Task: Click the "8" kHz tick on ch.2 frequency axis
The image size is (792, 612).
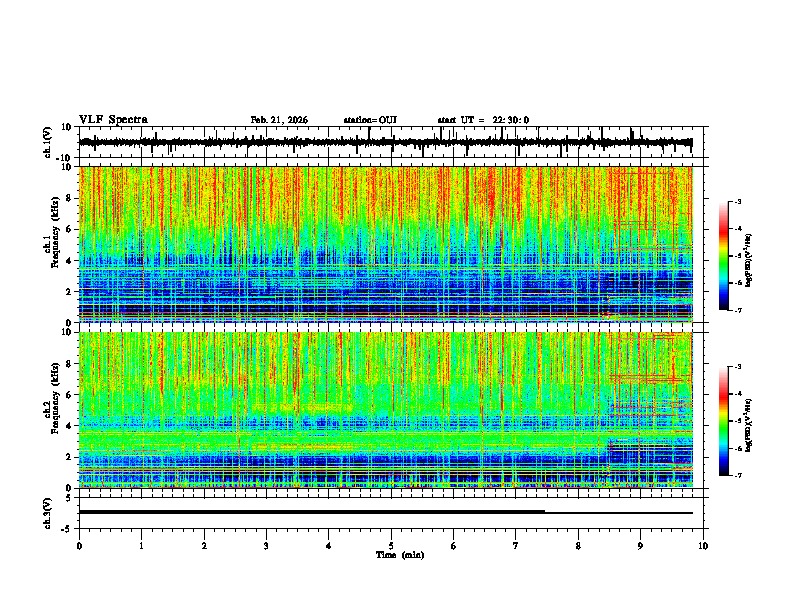Action: click(69, 364)
